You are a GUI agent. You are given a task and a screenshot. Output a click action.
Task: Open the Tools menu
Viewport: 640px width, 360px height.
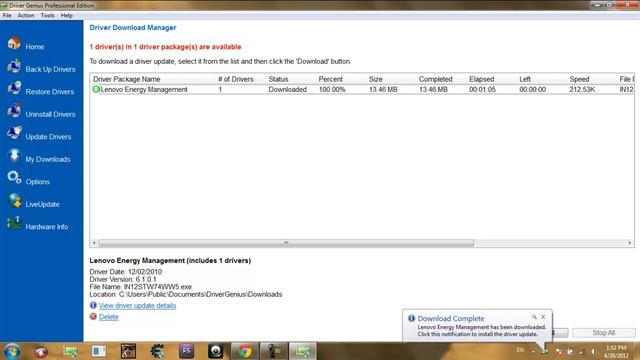tap(47, 16)
